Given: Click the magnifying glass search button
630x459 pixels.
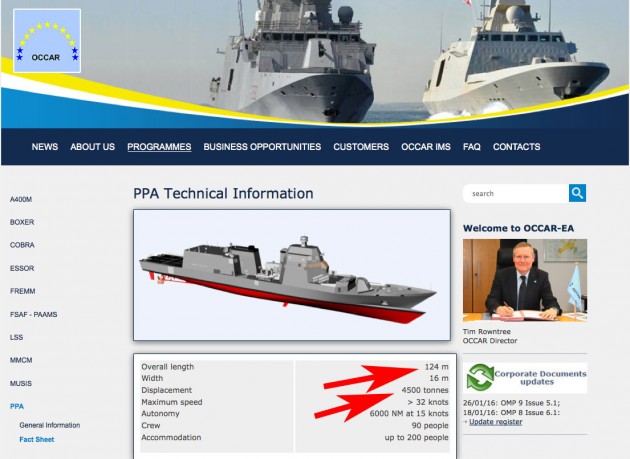Looking at the screenshot, I should [x=577, y=193].
